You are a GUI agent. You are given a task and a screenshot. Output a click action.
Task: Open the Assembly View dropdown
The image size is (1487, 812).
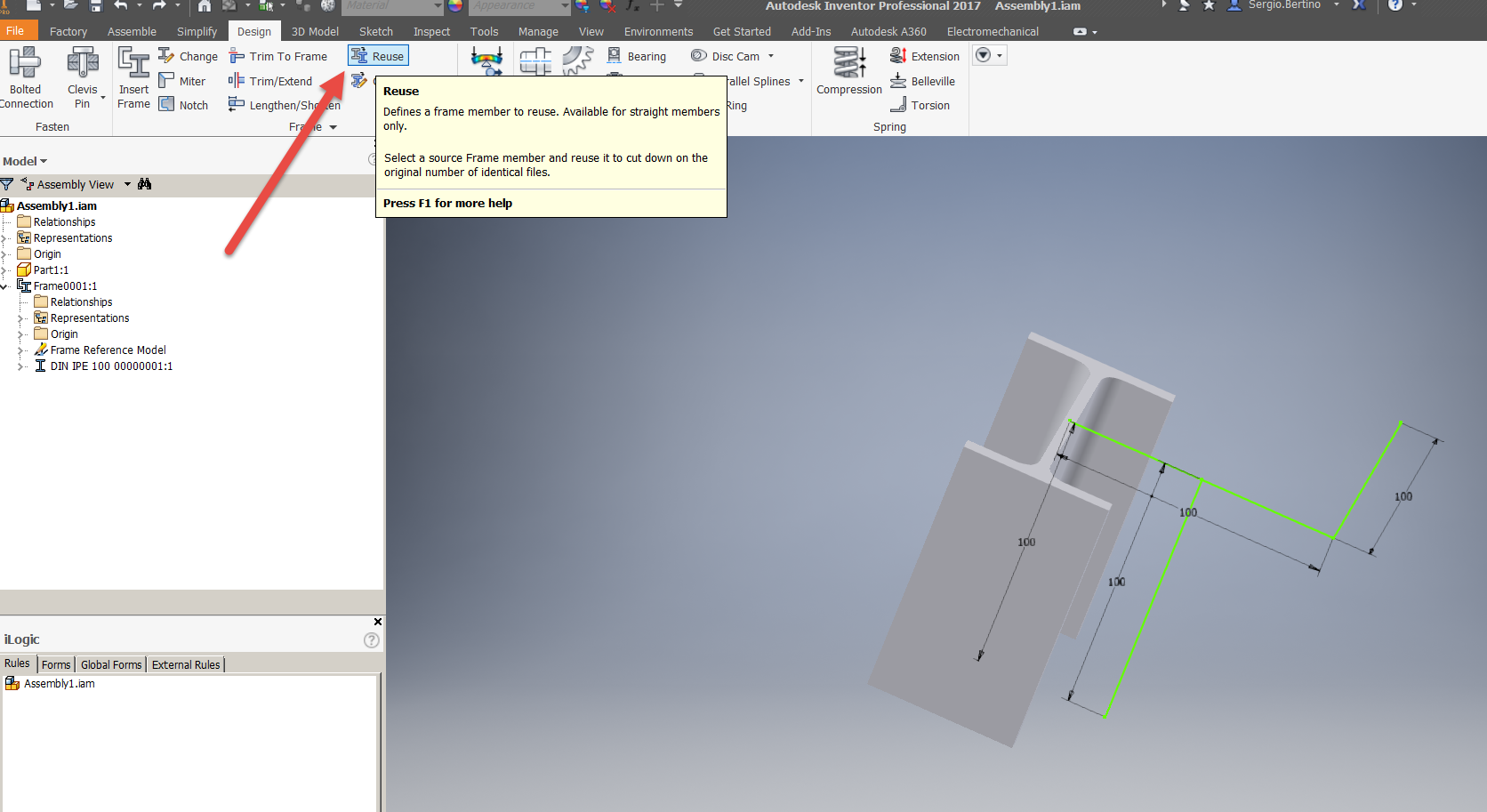click(127, 184)
